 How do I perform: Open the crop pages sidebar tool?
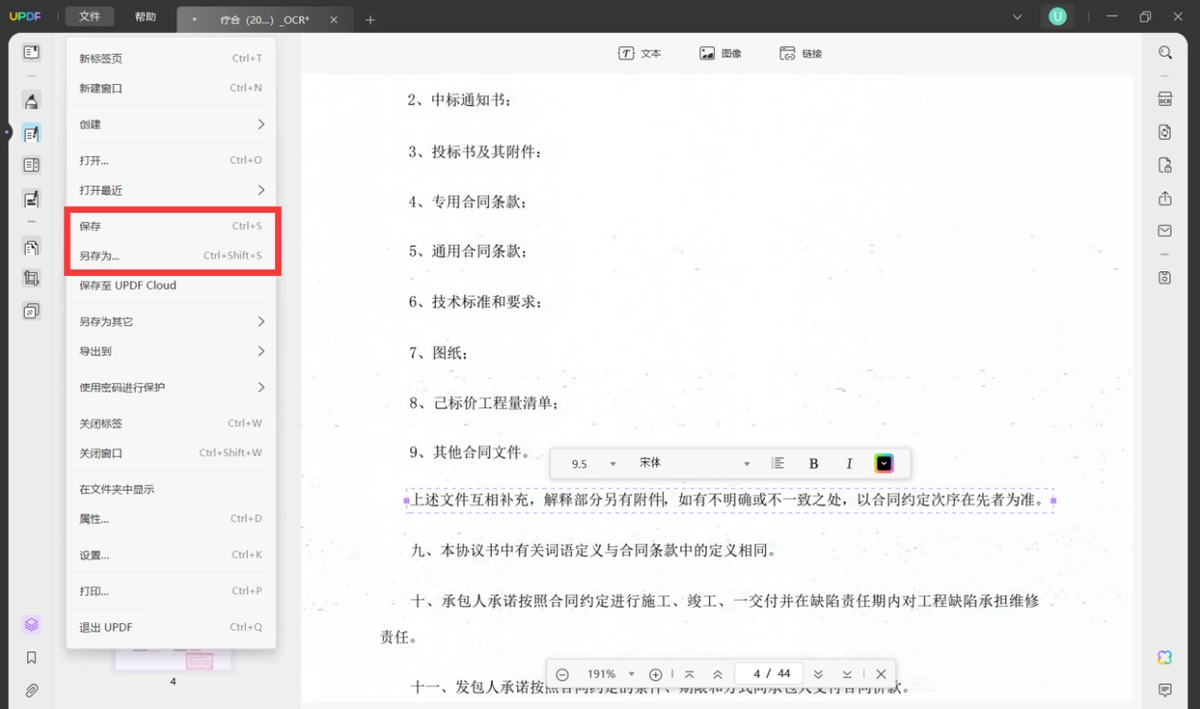point(31,278)
